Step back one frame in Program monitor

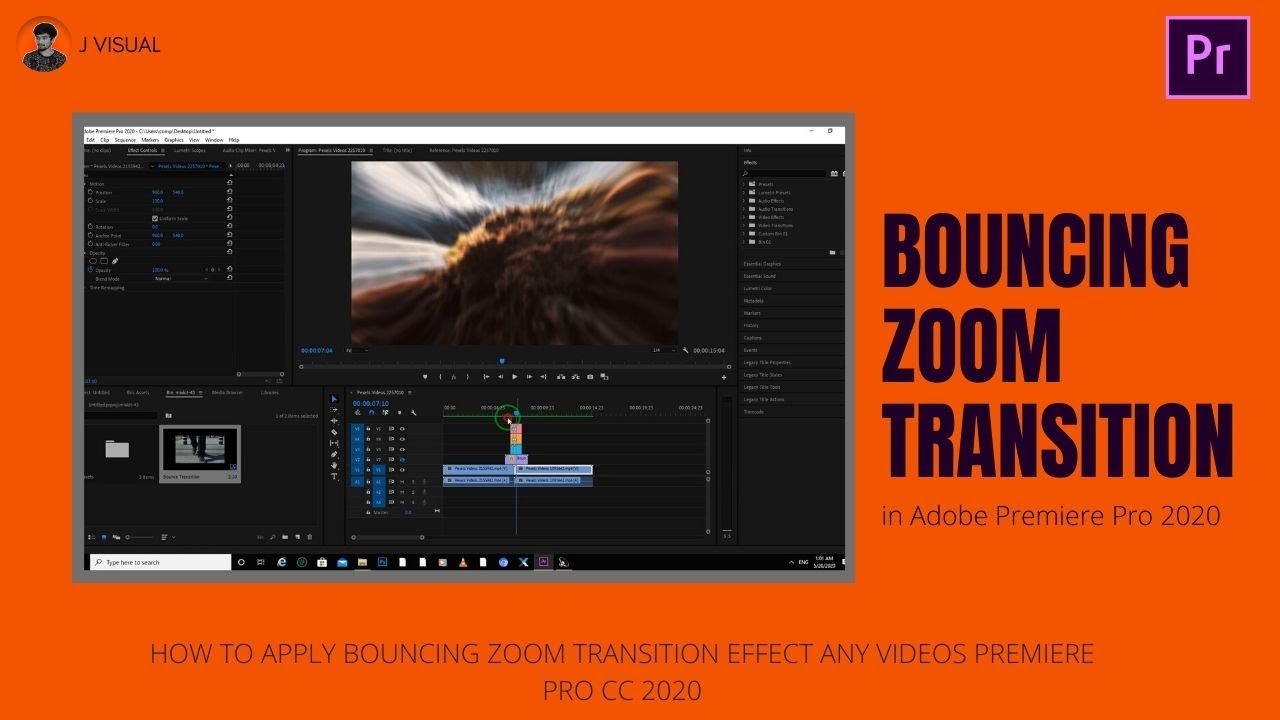coord(500,377)
